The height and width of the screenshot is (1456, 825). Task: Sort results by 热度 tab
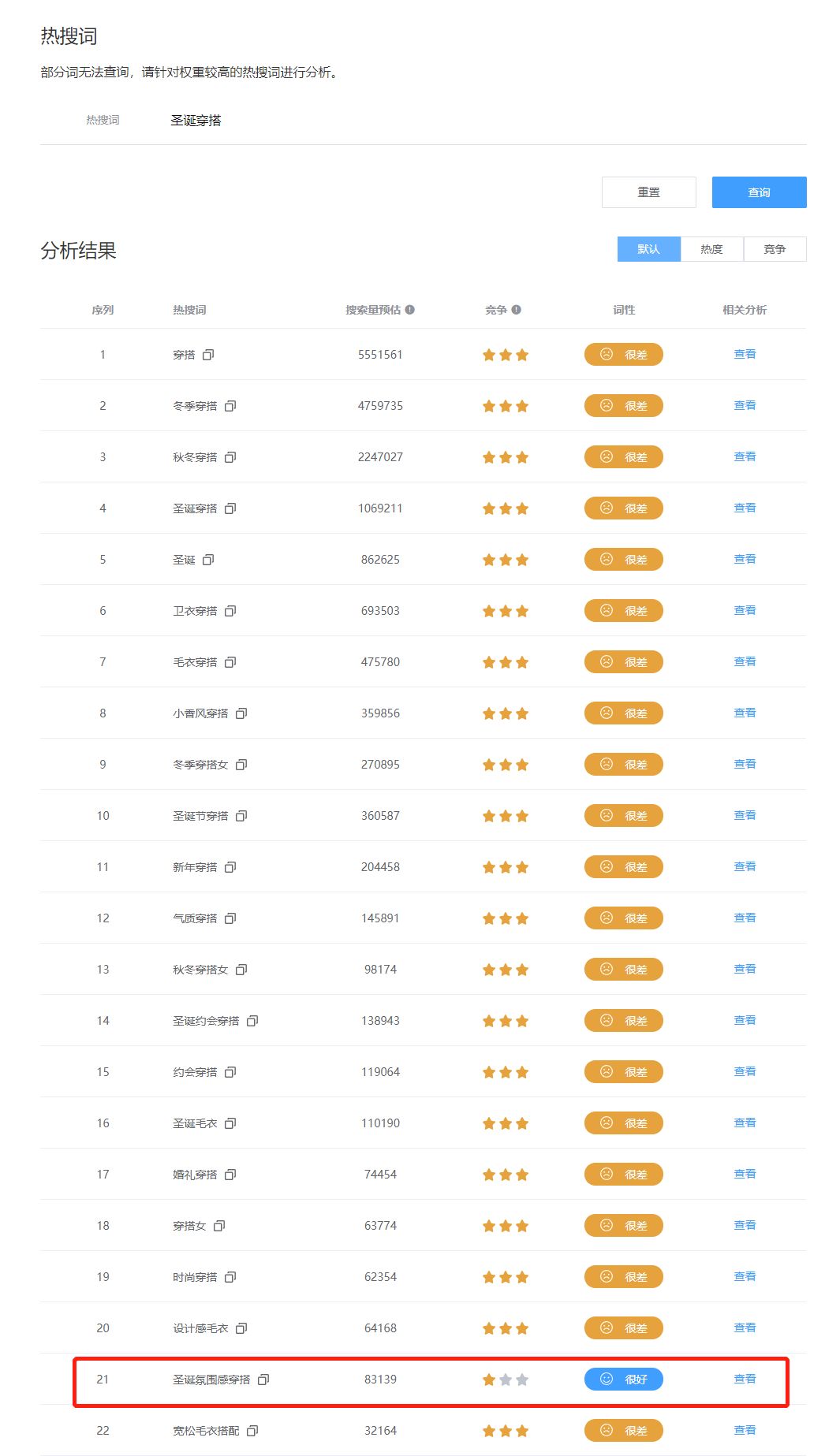coord(711,249)
